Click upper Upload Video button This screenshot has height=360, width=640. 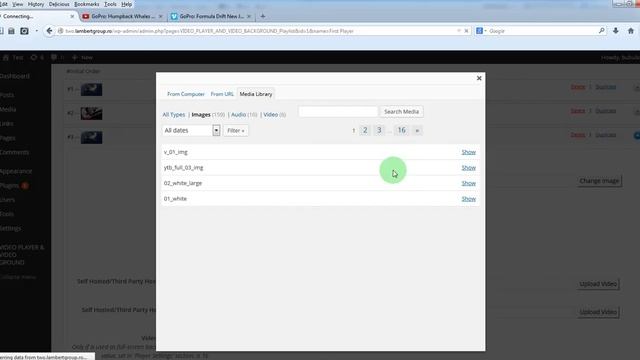point(598,284)
